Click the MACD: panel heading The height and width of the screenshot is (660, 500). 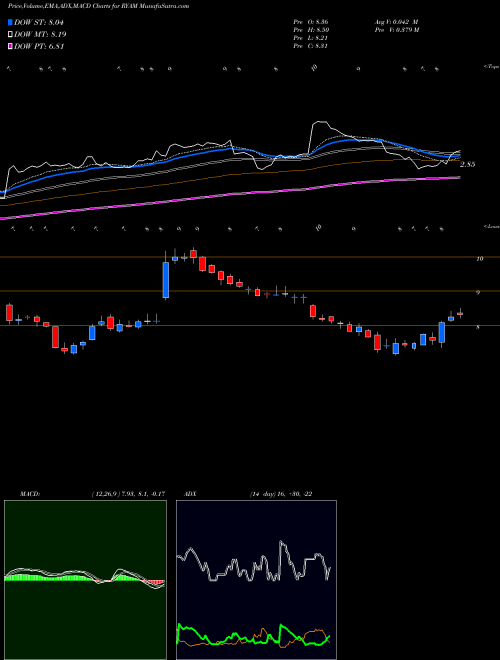point(29,494)
